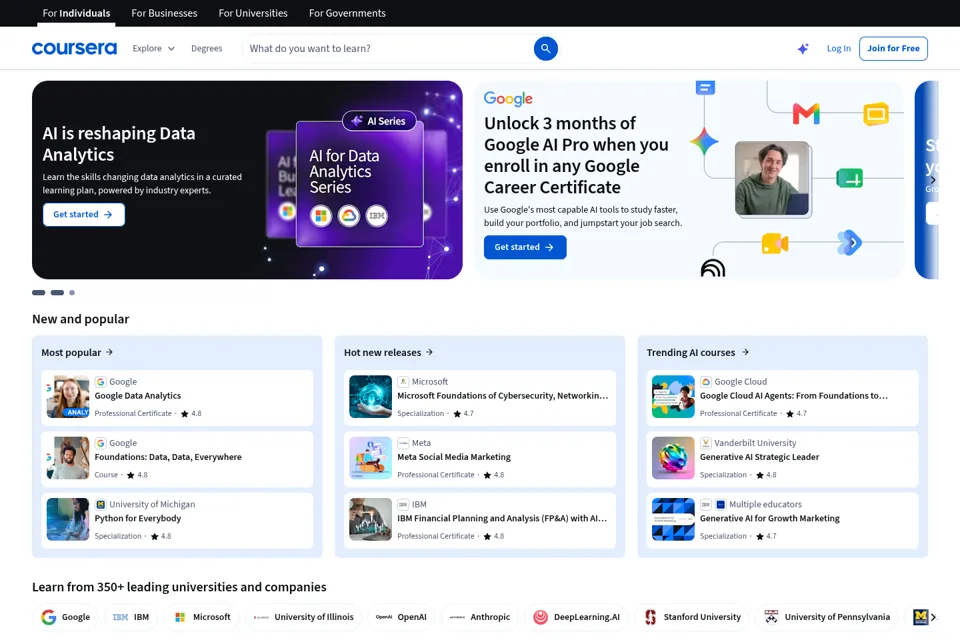Switch to For Businesses tab
The height and width of the screenshot is (640, 960).
coord(164,13)
